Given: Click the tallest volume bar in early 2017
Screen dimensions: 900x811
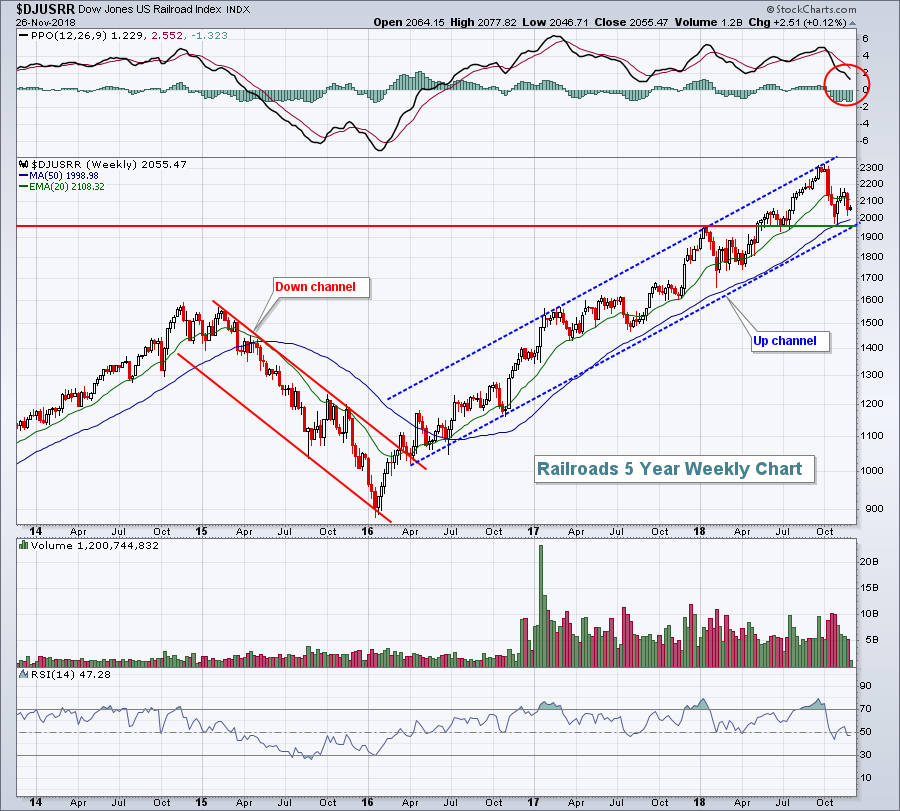Looking at the screenshot, I should point(541,606).
